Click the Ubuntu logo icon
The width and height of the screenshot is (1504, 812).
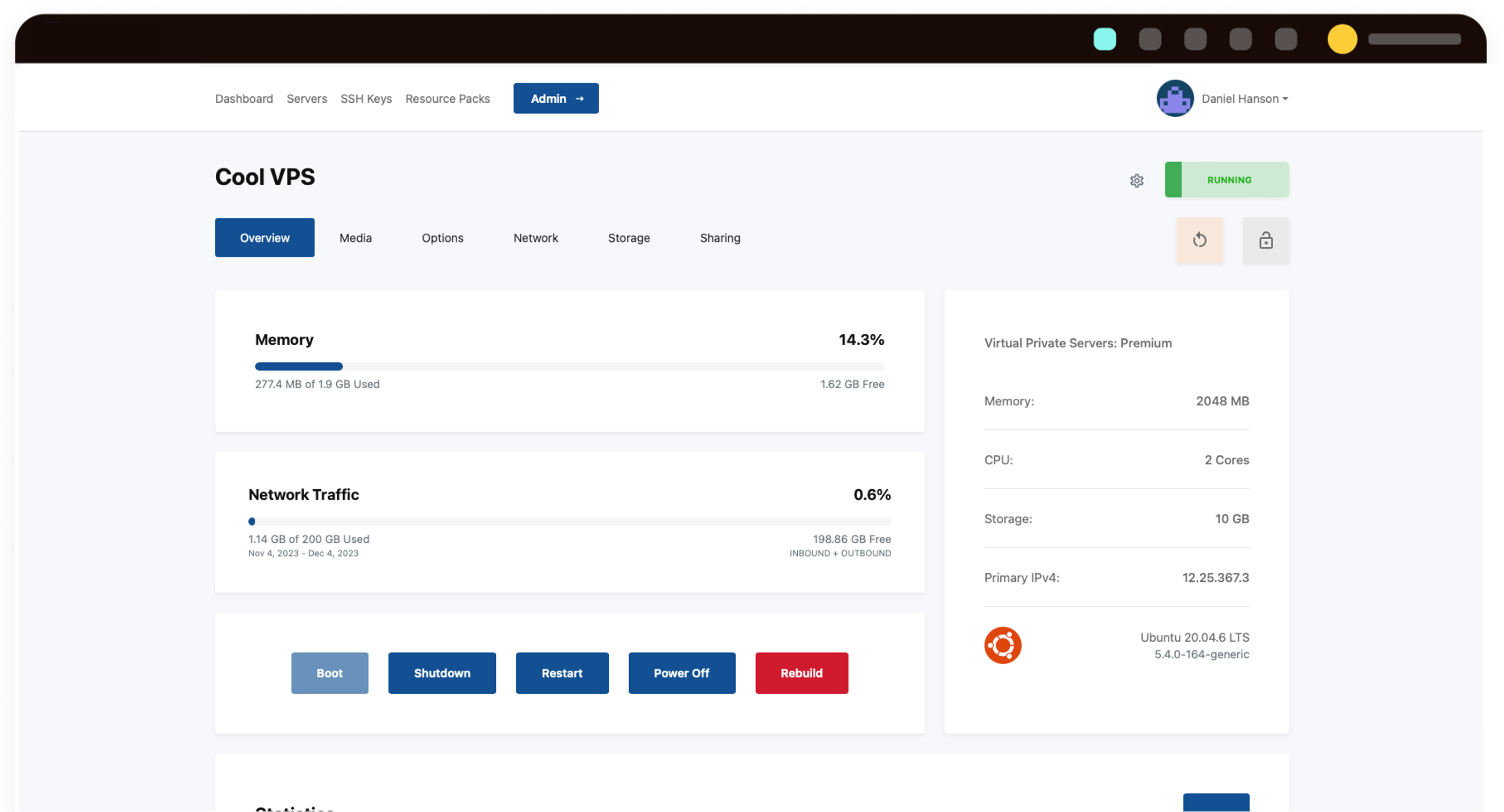point(1002,645)
